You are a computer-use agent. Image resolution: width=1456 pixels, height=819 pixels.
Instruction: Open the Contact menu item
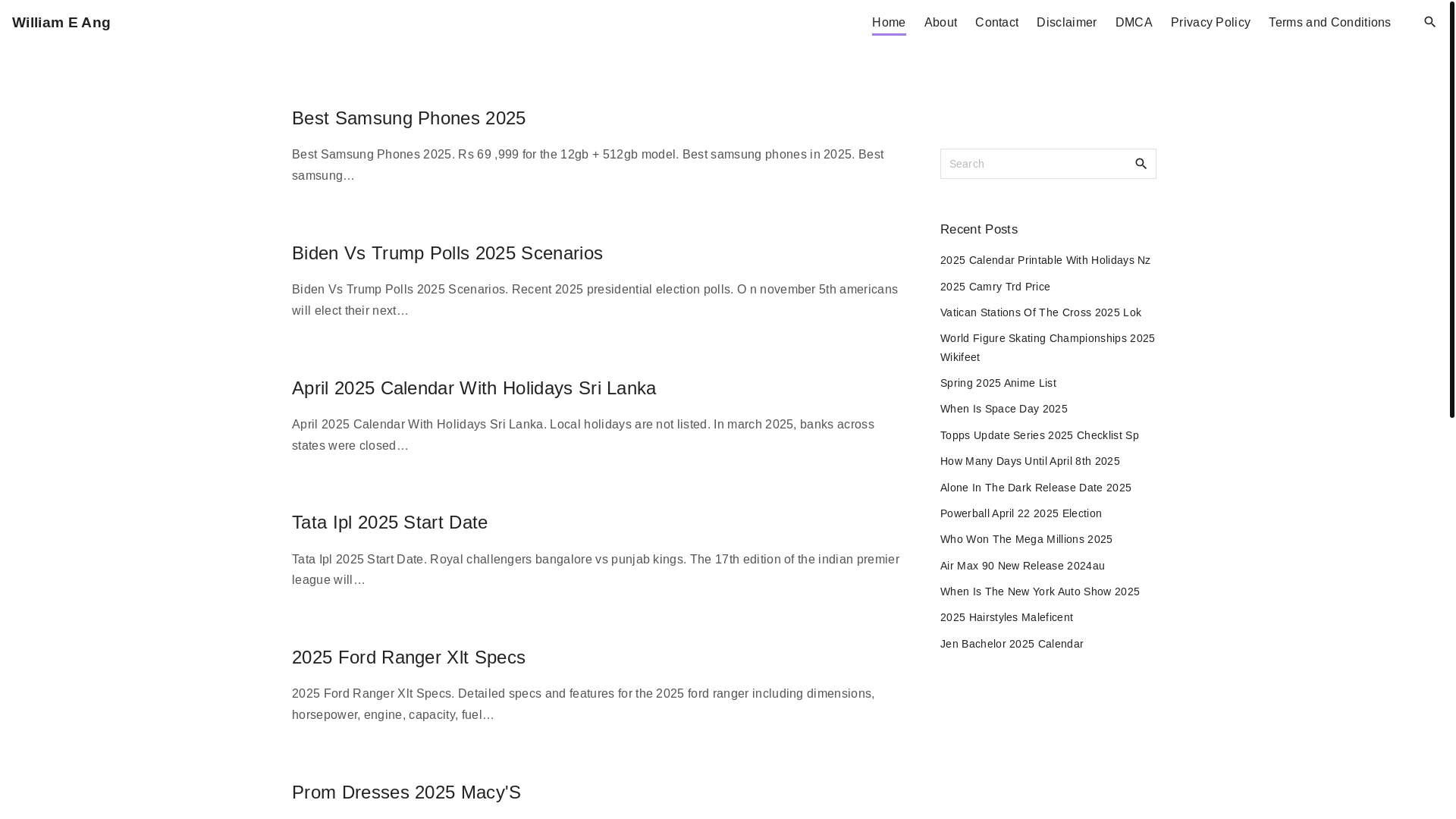[x=996, y=23]
